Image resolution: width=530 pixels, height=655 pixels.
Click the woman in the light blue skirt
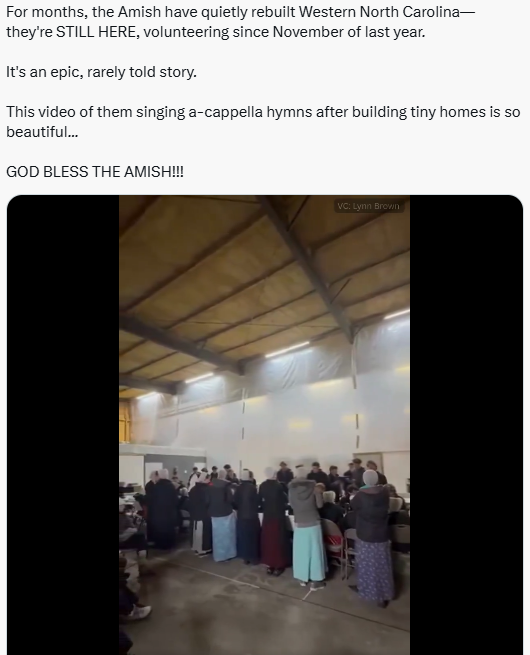point(223,516)
